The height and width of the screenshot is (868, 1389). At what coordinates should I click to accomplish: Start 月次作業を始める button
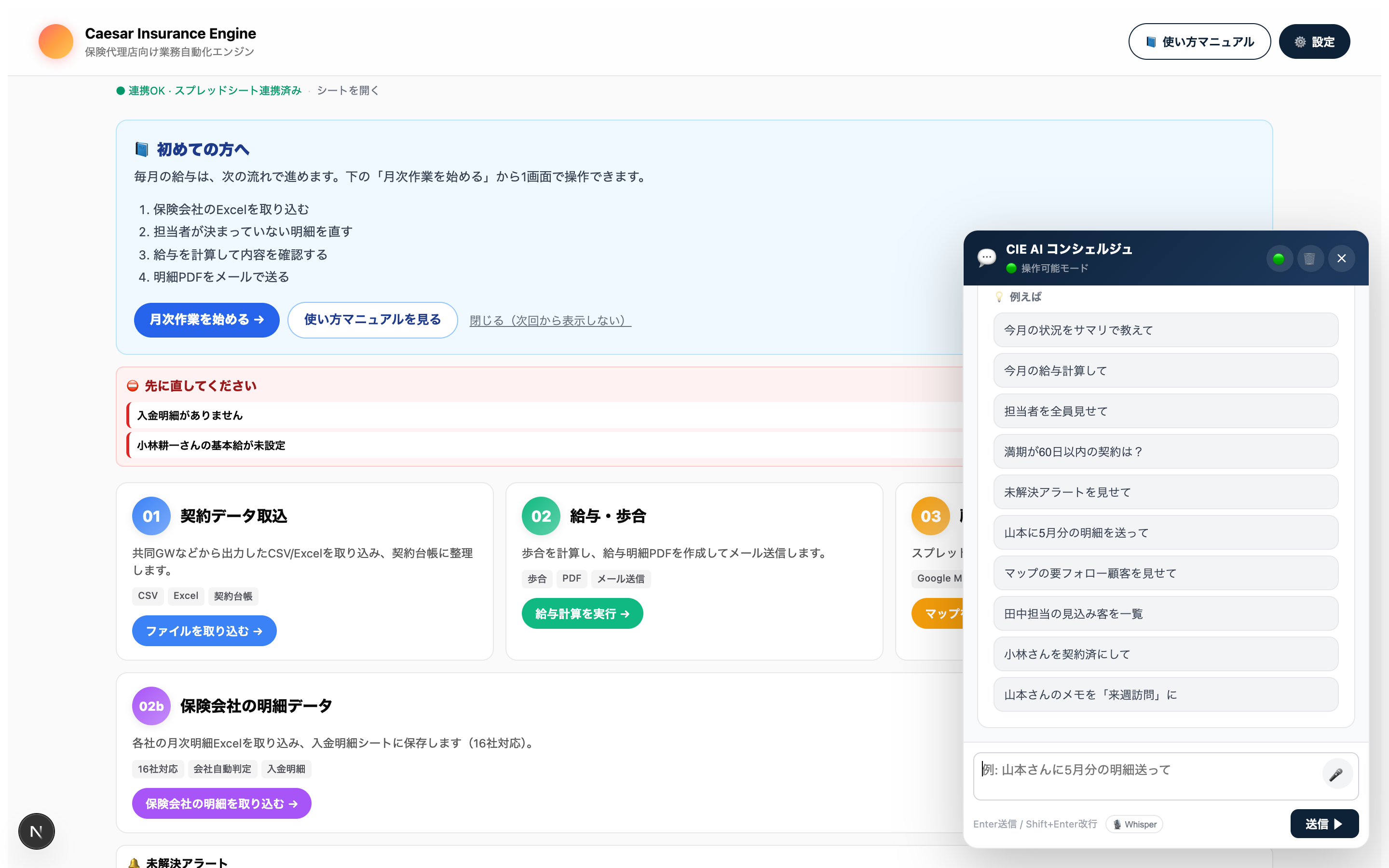tap(206, 320)
